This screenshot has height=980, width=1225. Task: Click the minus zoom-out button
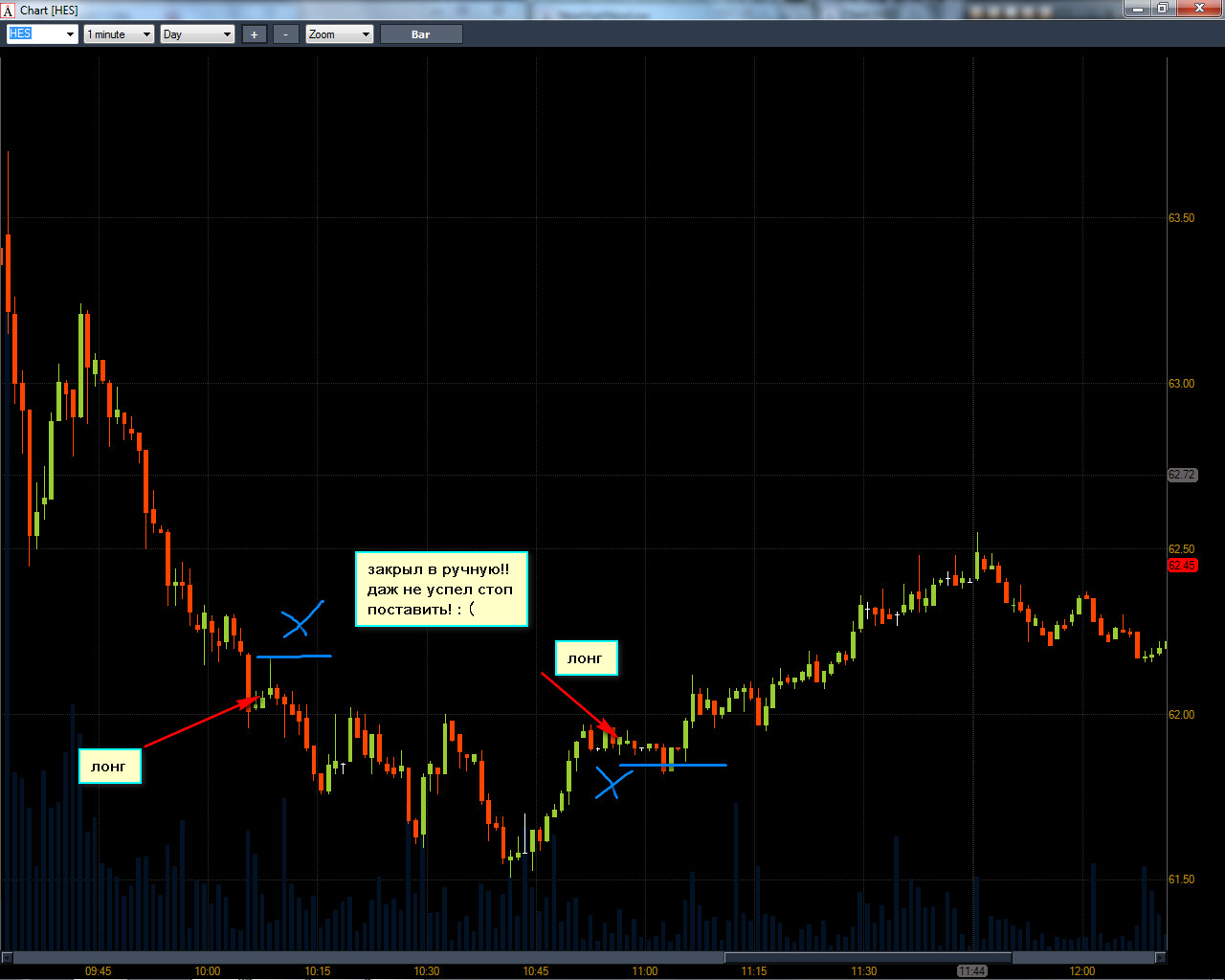pos(285,34)
